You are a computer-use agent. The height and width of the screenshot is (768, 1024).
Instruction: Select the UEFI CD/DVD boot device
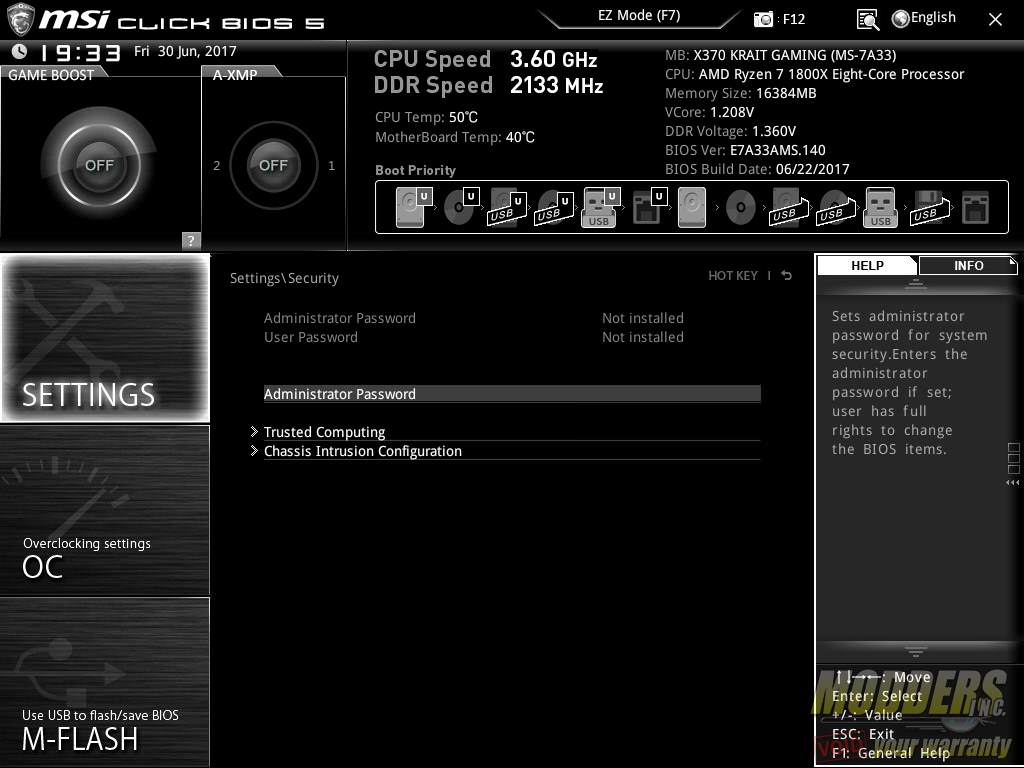(460, 207)
